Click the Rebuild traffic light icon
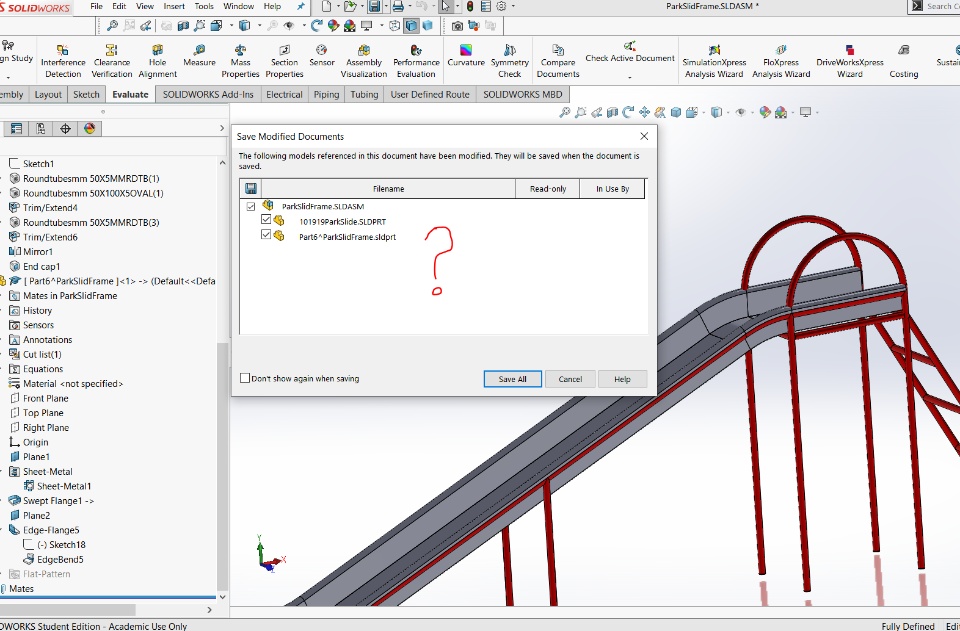Screen dimensions: 960x631 [470, 7]
